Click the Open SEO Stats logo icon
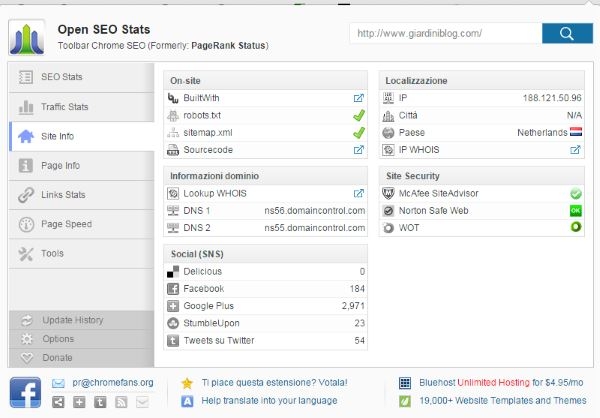This screenshot has height=418, width=600. (26, 38)
